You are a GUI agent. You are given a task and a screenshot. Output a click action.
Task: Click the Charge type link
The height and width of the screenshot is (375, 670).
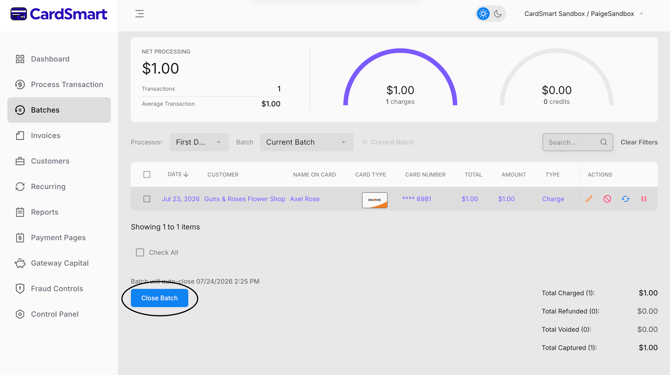553,199
